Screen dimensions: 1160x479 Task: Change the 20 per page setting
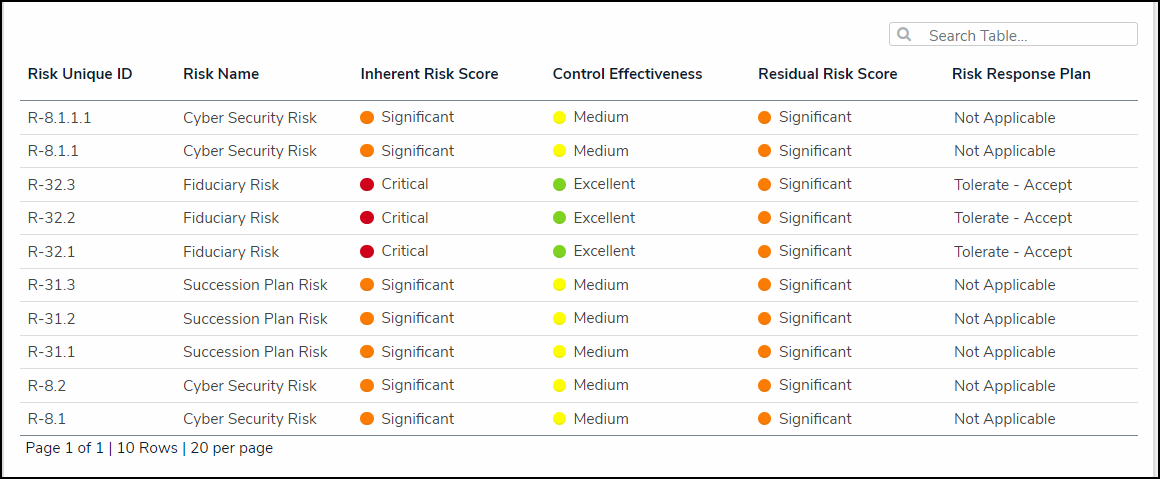pos(231,448)
